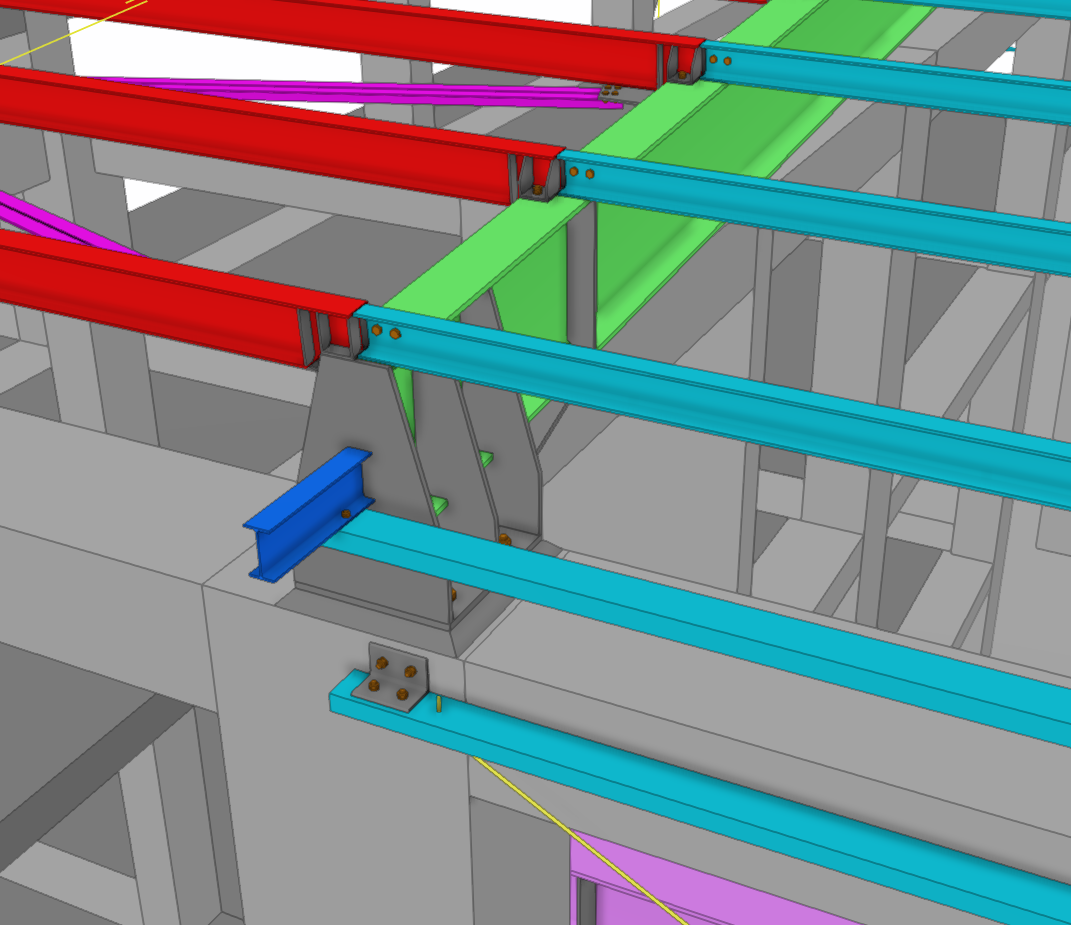Select the nearest red beam

(150, 290)
